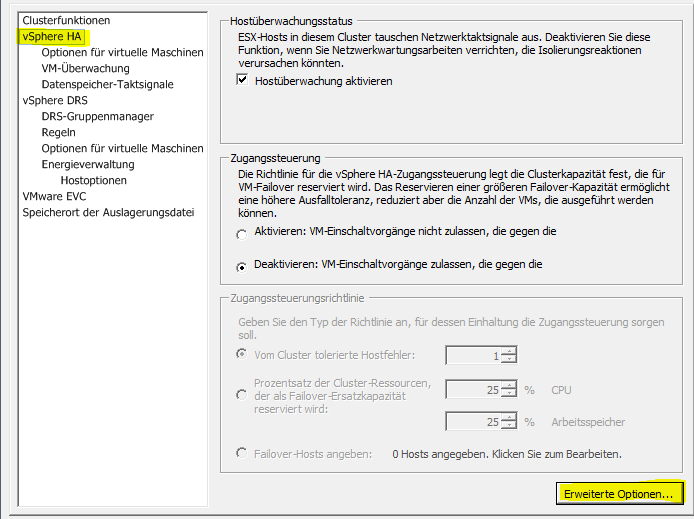694x519 pixels.
Task: Choose Prozentsatz der Cluster-Ressourcen radio option
Action: tap(242, 394)
